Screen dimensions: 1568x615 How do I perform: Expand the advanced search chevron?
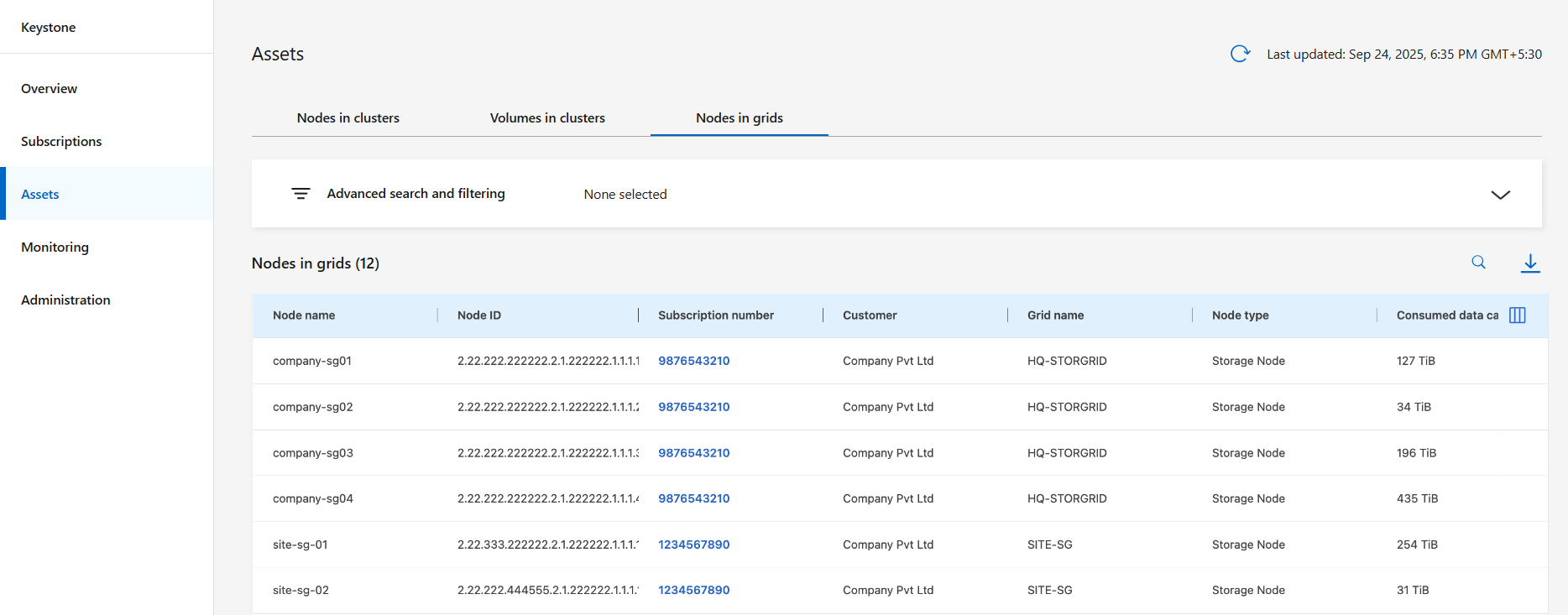[x=1500, y=195]
